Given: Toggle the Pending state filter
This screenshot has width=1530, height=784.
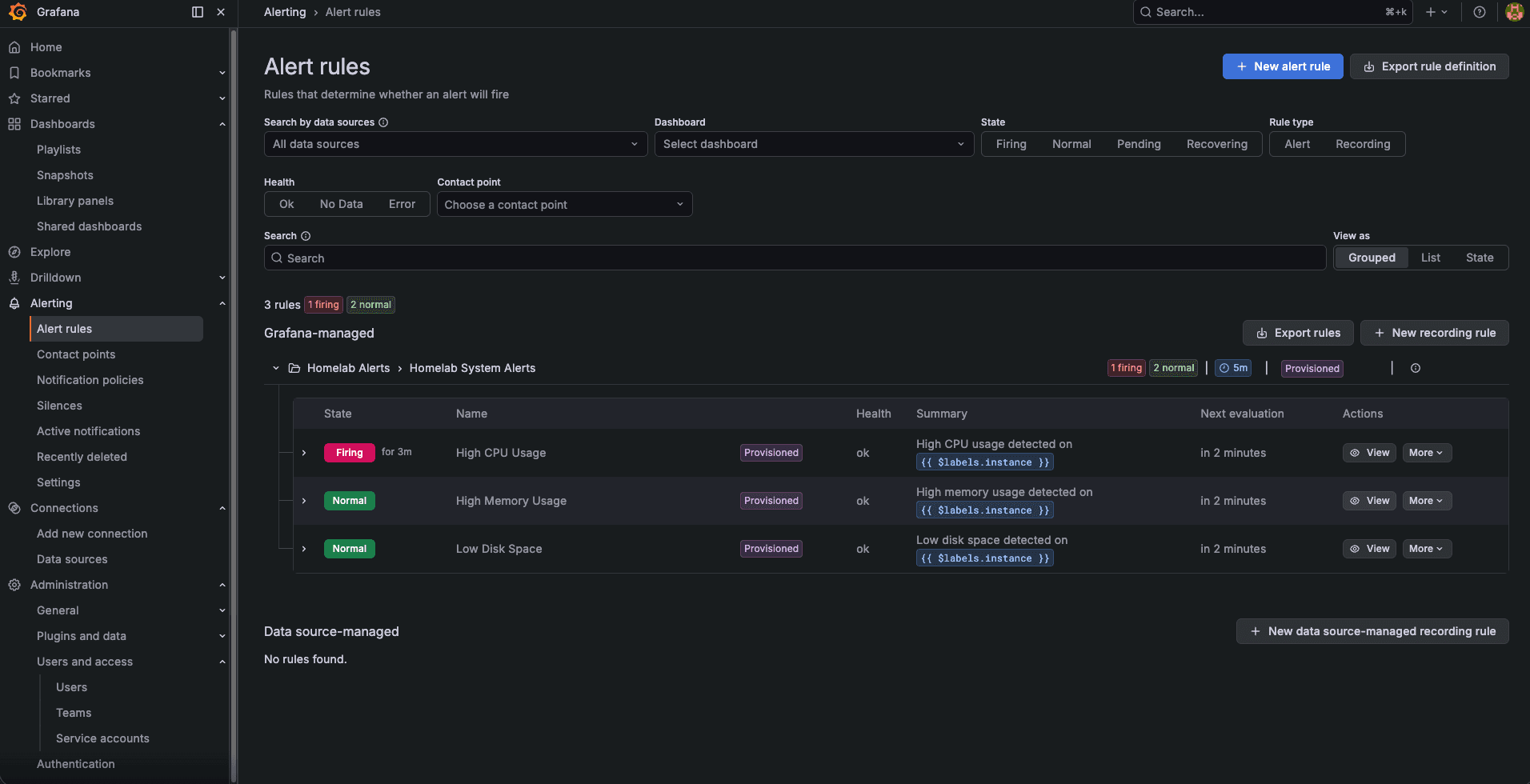Looking at the screenshot, I should pos(1139,144).
